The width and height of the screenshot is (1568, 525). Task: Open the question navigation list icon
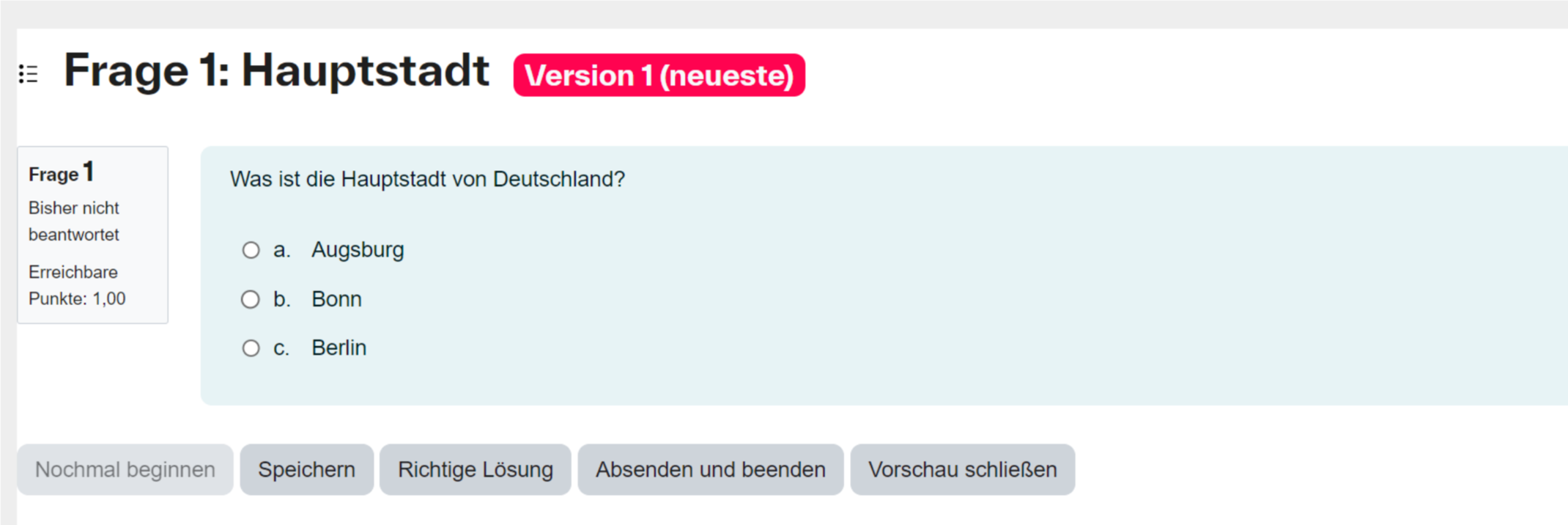coord(28,73)
